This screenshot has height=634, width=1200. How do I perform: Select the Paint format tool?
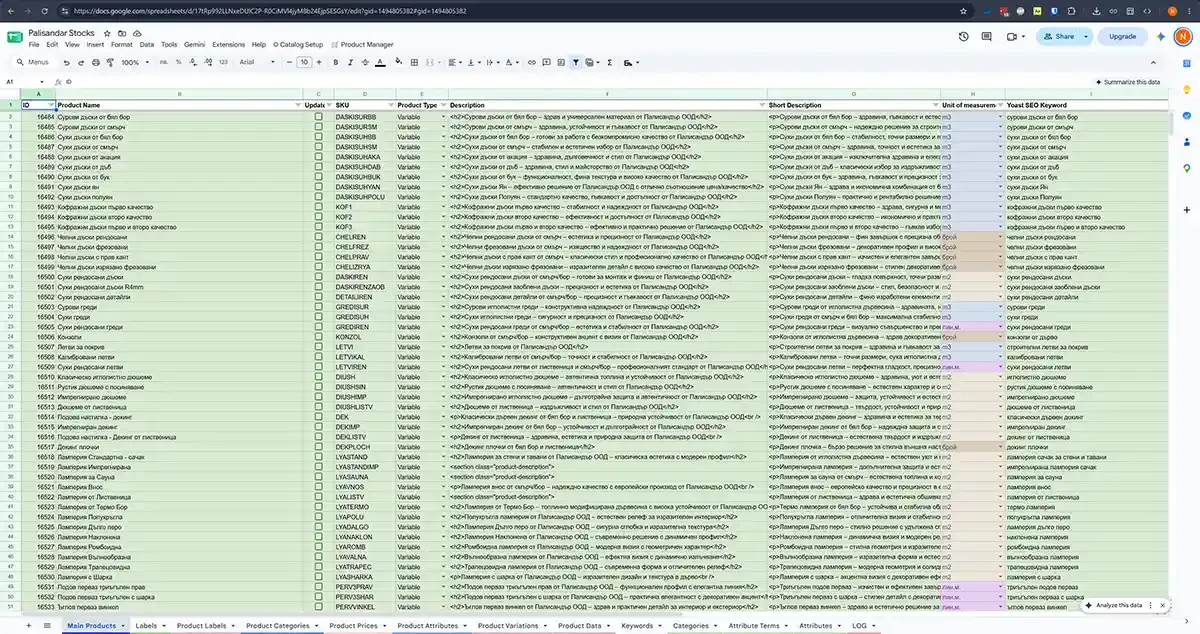tap(109, 62)
